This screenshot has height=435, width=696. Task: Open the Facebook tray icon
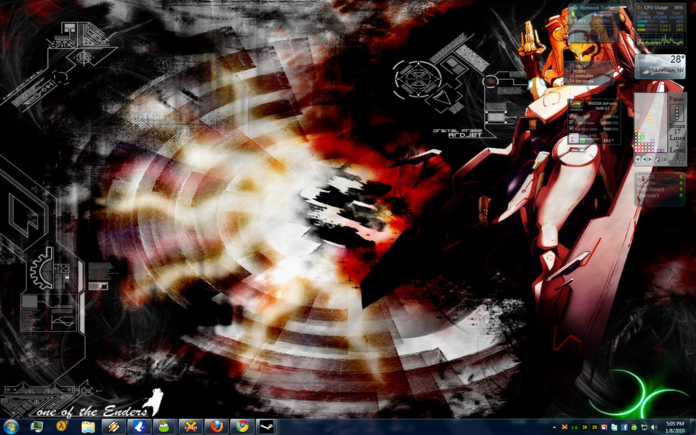click(624, 427)
